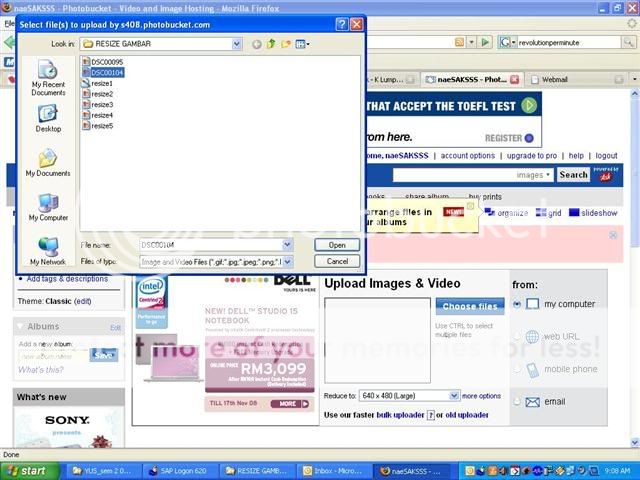The width and height of the screenshot is (640, 480).
Task: Go up one folder level in dialog
Action: pos(271,44)
